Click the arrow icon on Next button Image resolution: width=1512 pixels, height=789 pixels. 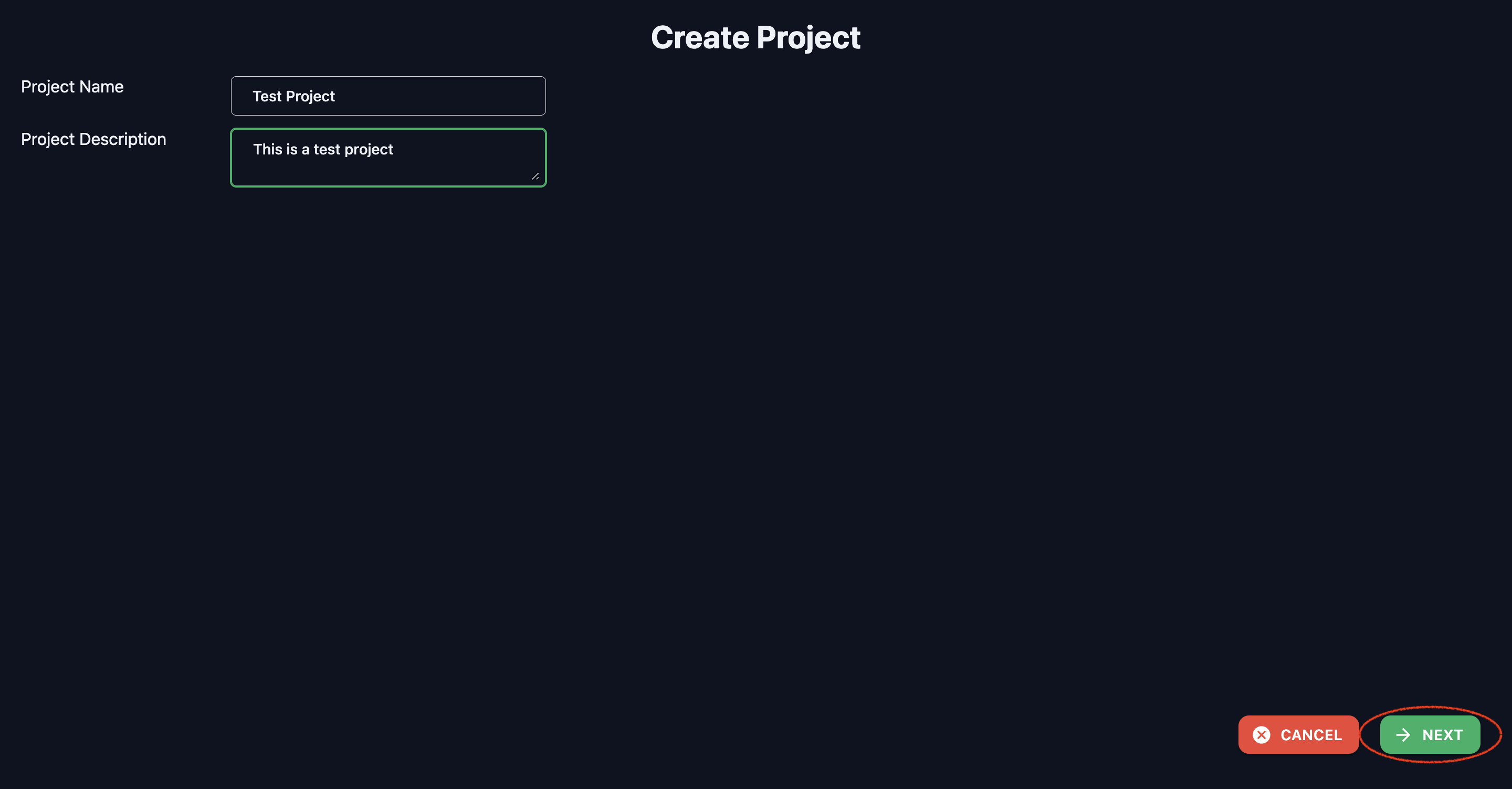(x=1403, y=735)
